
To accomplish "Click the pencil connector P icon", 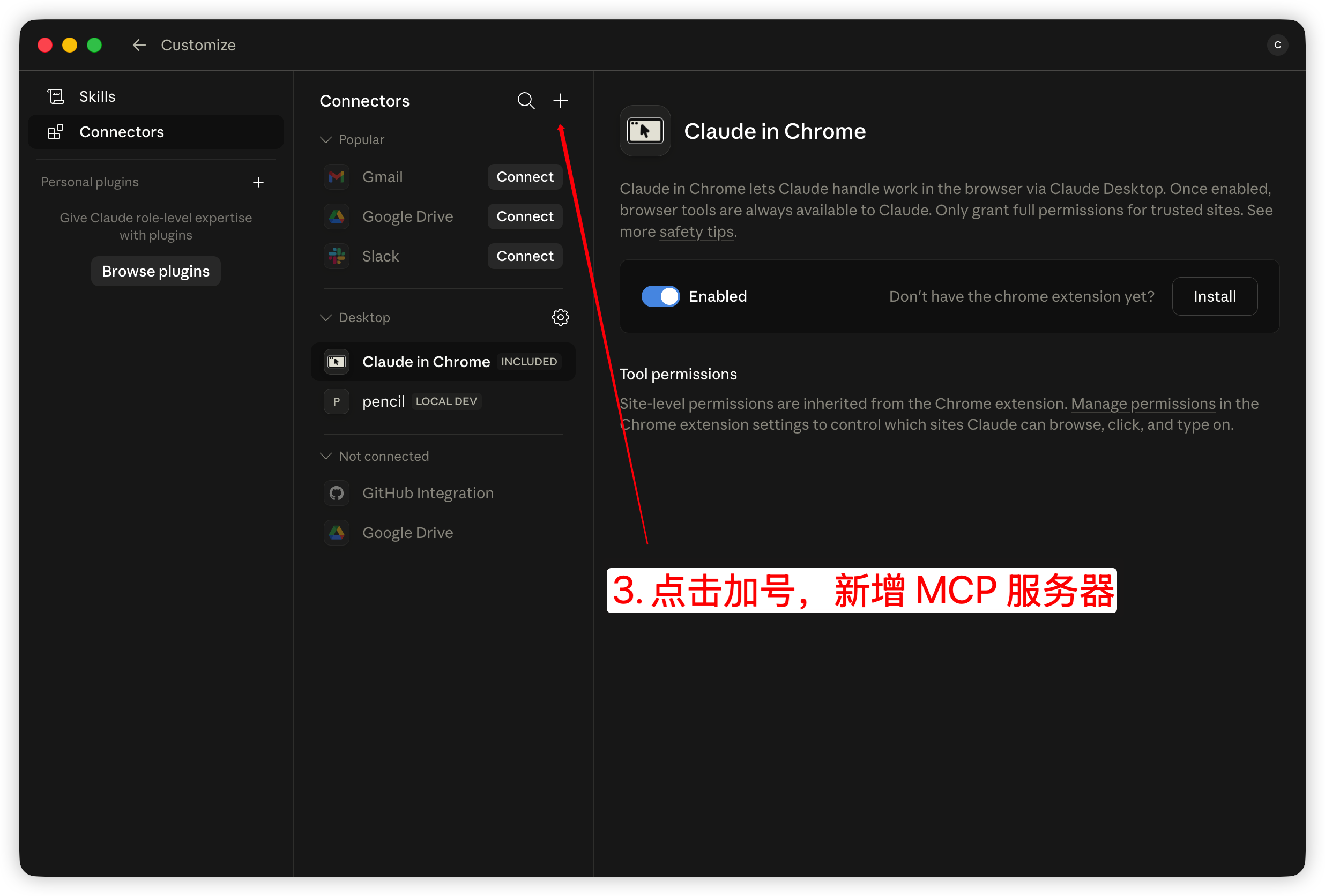I will pos(337,401).
